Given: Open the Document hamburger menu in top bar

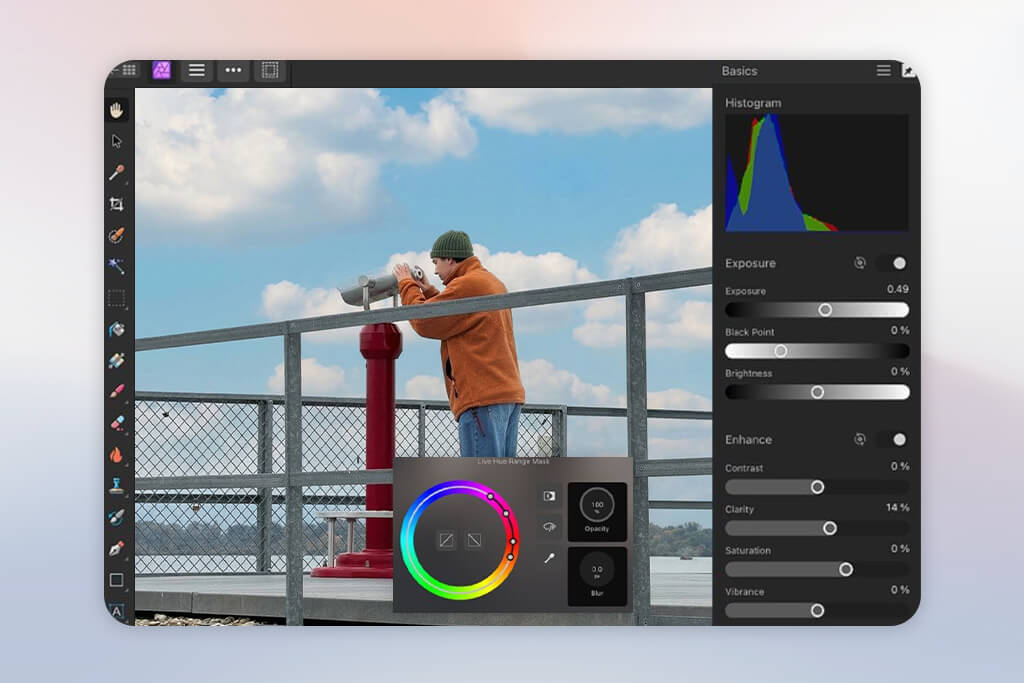Looking at the screenshot, I should coord(197,70).
